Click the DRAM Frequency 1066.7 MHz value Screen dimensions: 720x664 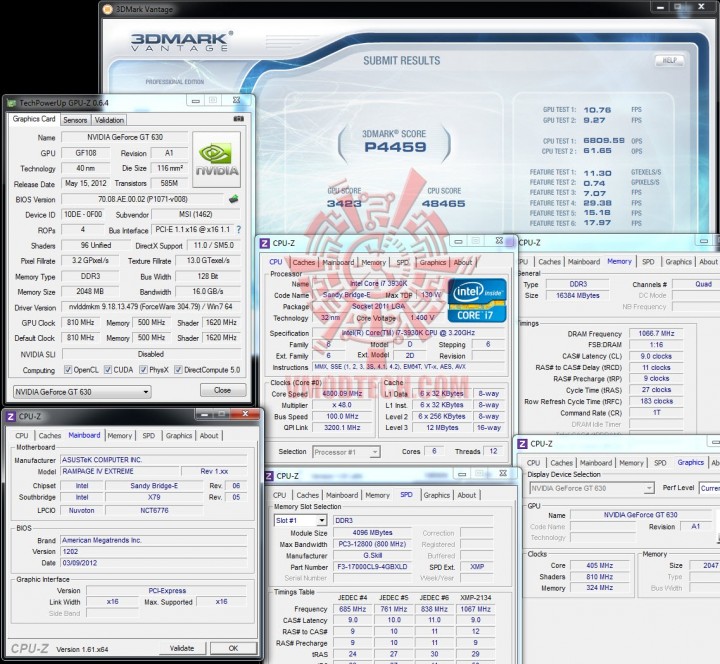[656, 333]
